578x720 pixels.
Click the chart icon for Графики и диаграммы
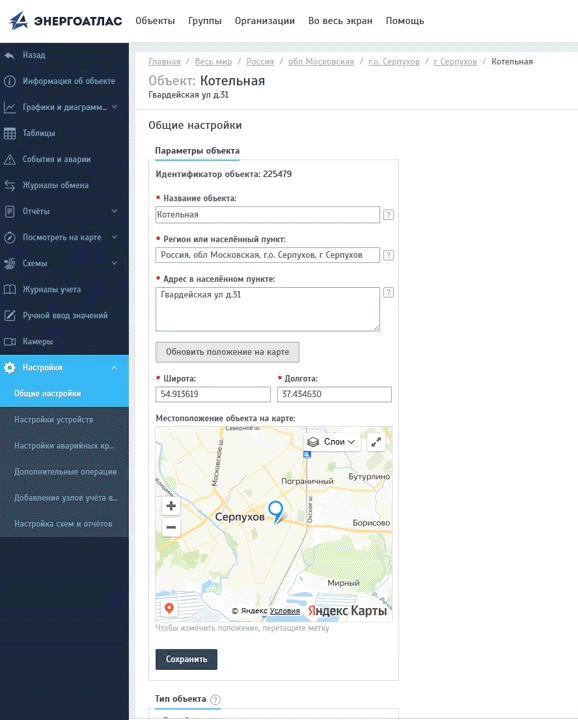(9, 107)
